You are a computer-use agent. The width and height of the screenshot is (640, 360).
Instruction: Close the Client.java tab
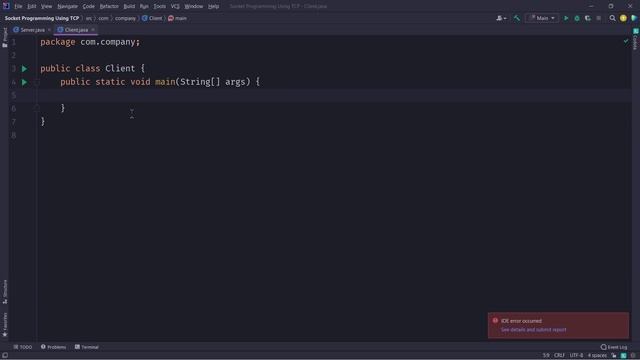point(93,30)
